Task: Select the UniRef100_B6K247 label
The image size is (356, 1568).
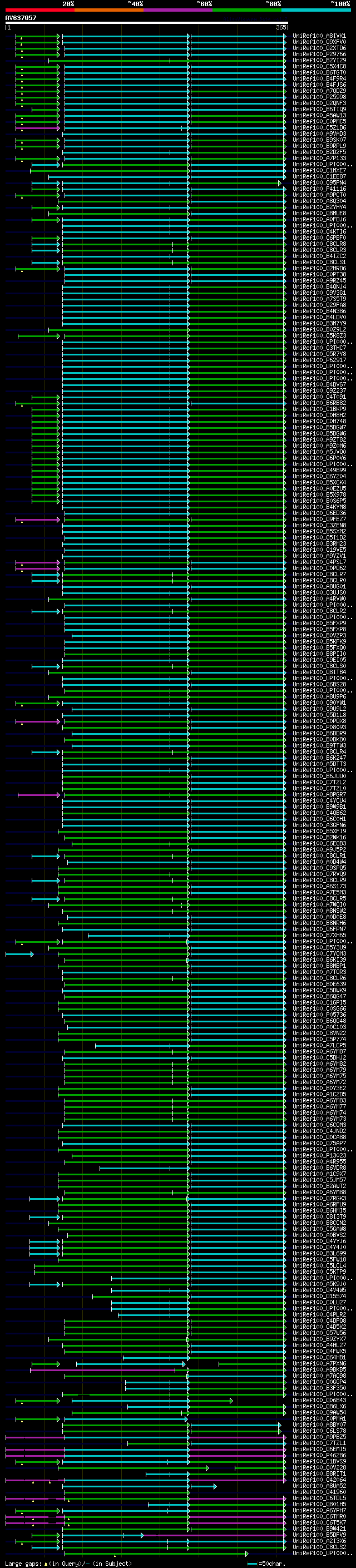Action: [319, 758]
